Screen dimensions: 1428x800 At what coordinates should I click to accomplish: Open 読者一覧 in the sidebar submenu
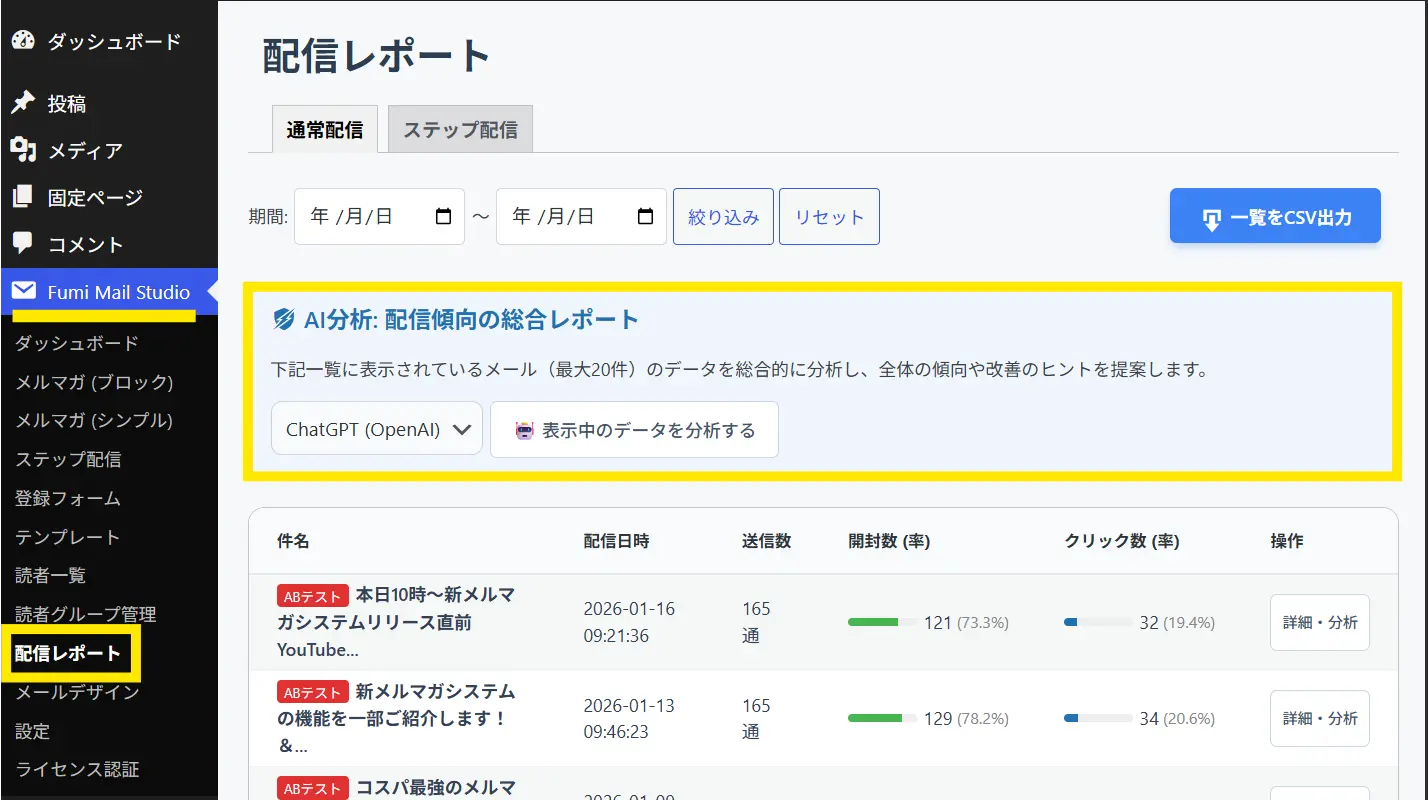(x=51, y=575)
